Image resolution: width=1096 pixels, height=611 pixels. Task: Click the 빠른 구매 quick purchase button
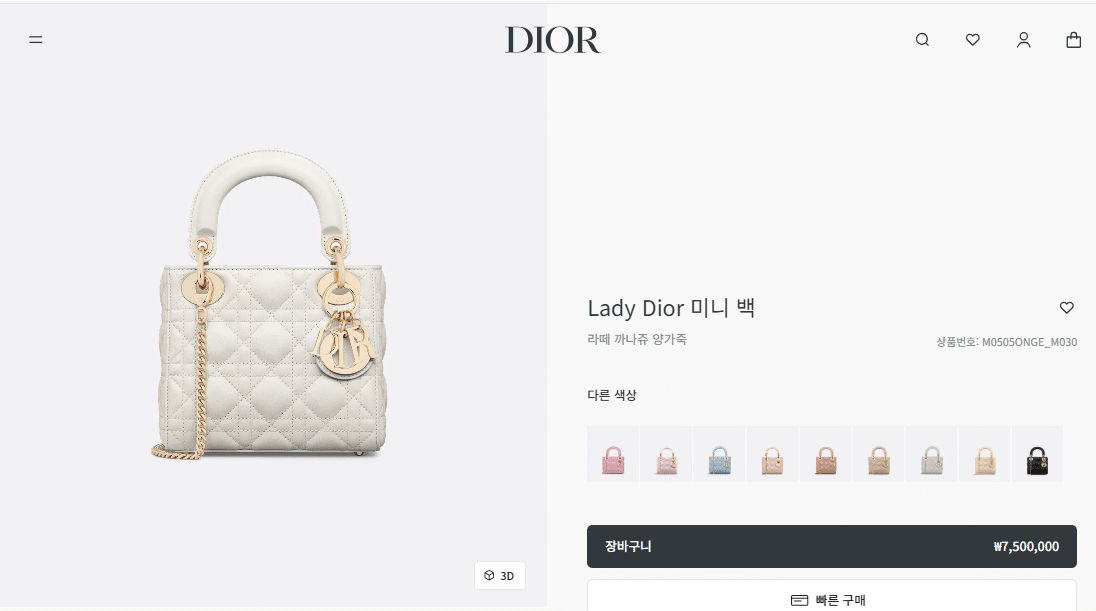point(832,598)
